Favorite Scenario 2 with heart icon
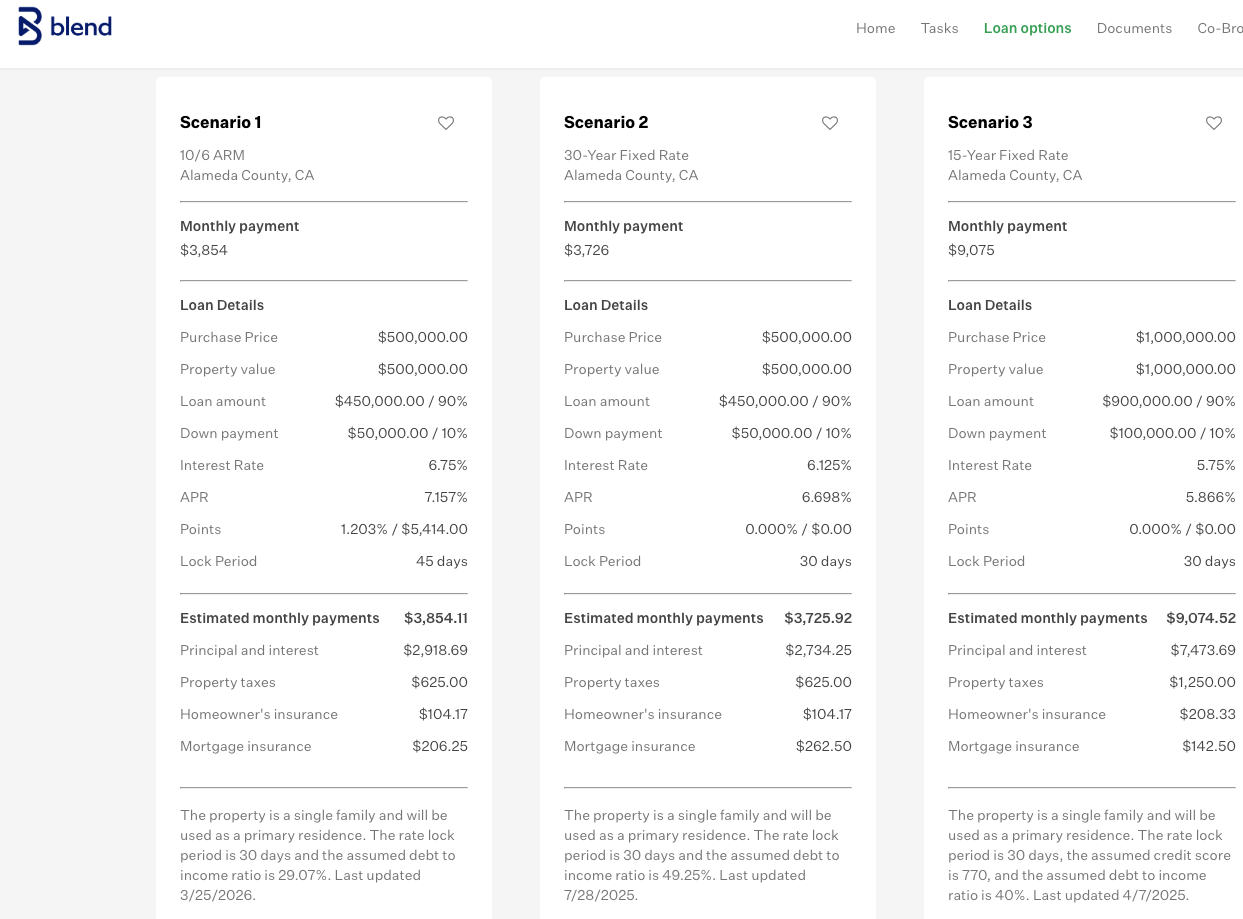1243x919 pixels. click(x=830, y=123)
